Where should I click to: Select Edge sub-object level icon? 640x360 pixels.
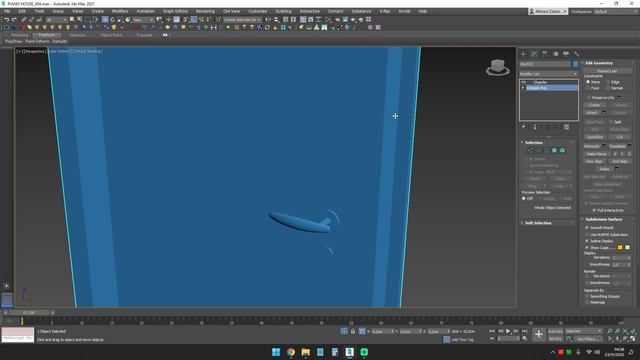click(x=538, y=151)
